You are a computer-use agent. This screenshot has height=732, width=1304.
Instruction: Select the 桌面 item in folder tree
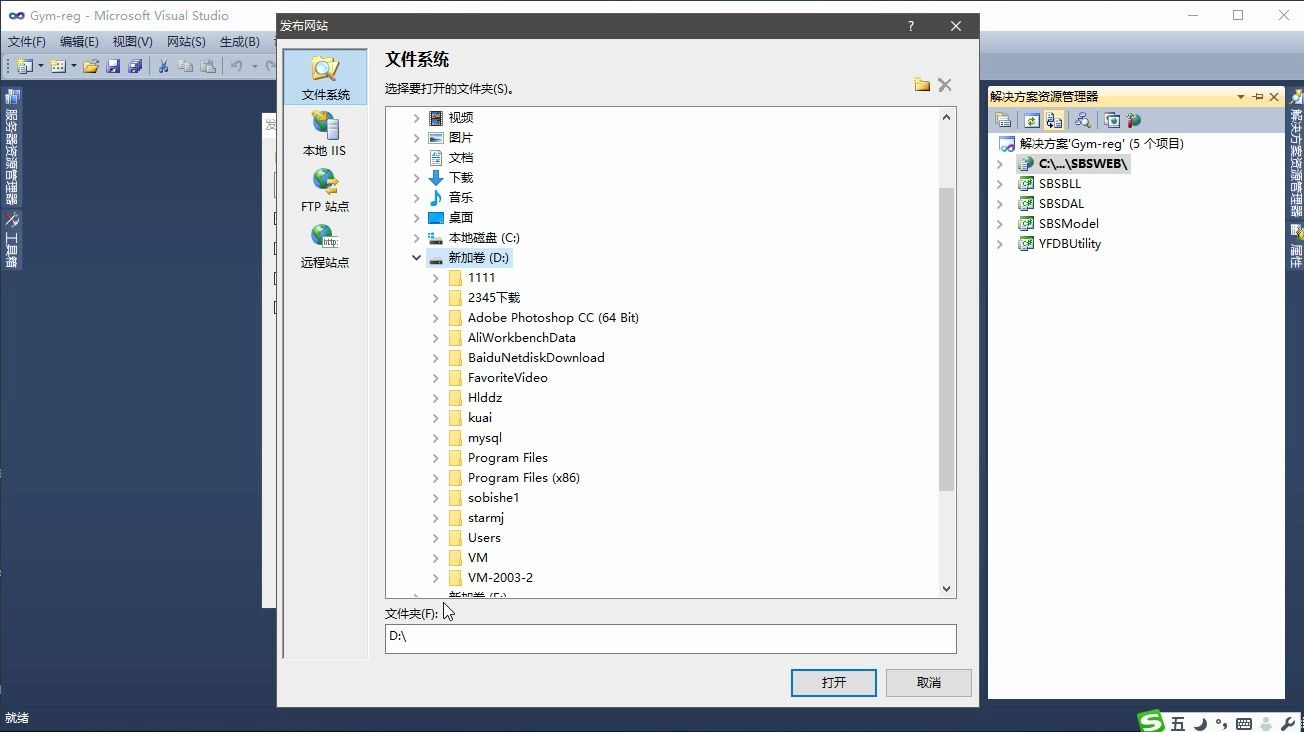click(x=461, y=218)
